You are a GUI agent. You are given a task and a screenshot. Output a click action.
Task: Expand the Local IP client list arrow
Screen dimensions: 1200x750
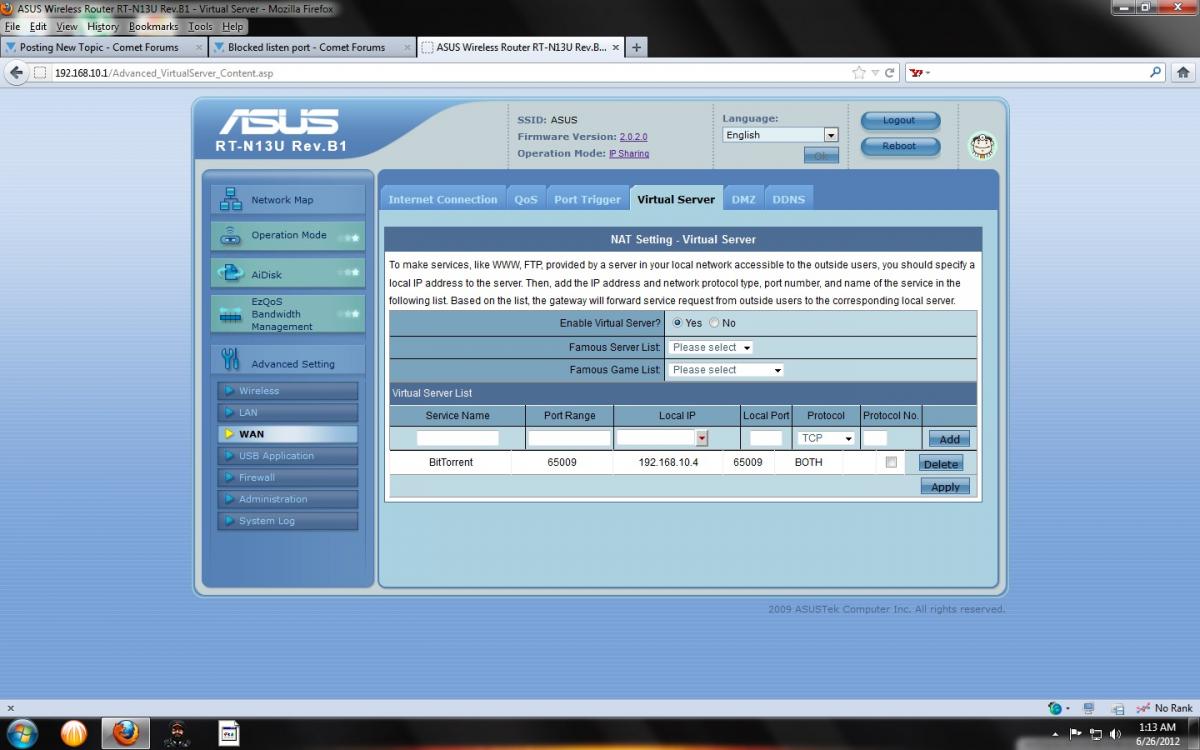[702, 438]
